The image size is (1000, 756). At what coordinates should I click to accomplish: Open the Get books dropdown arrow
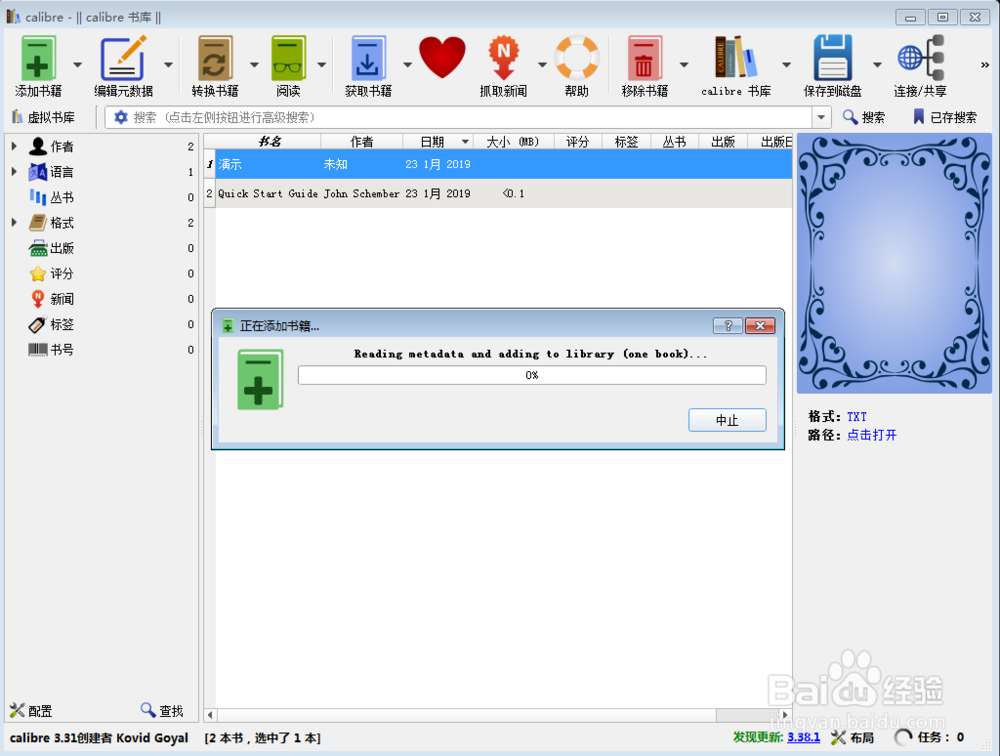pyautogui.click(x=408, y=64)
